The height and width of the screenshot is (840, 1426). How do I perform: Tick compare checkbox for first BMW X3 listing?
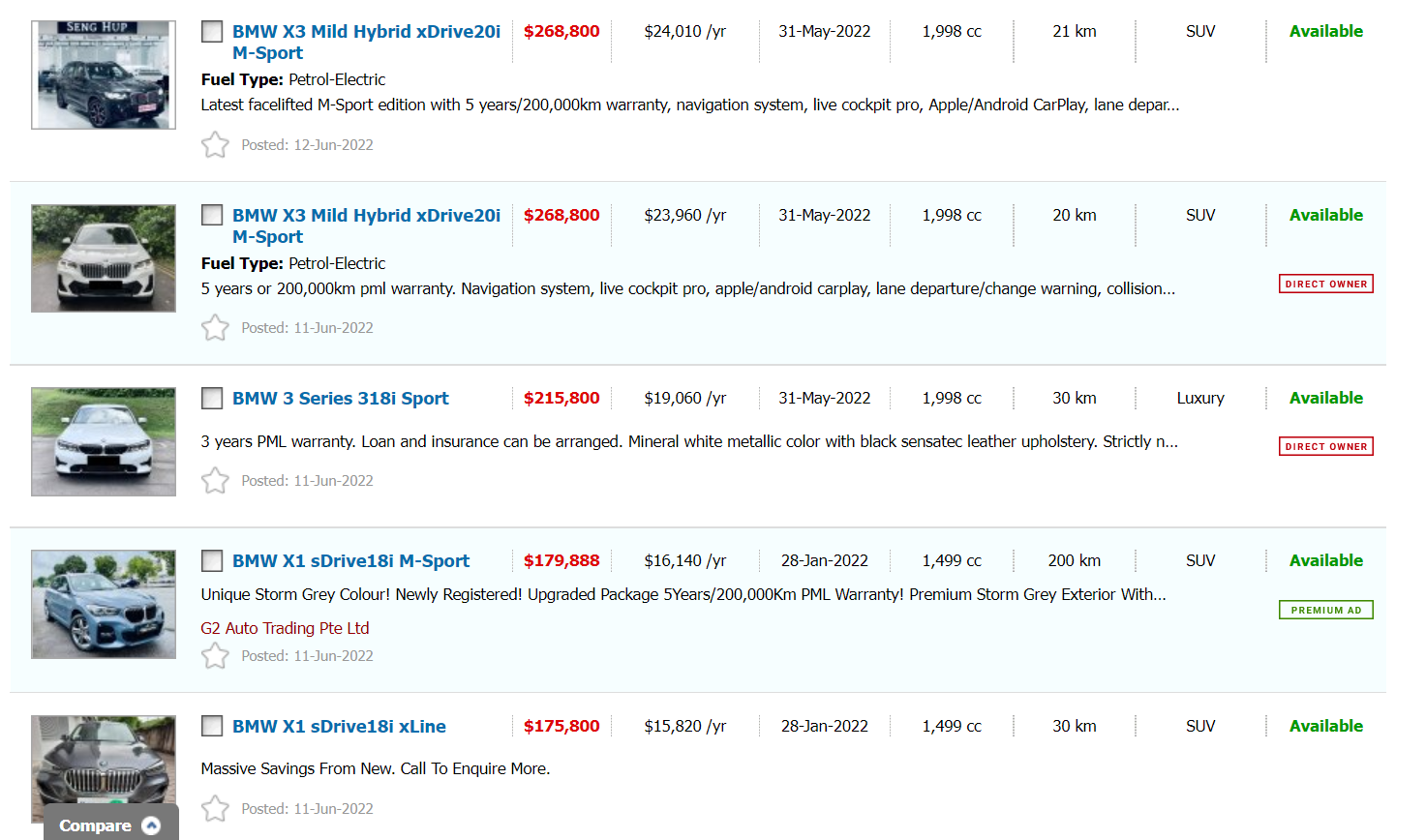[212, 32]
